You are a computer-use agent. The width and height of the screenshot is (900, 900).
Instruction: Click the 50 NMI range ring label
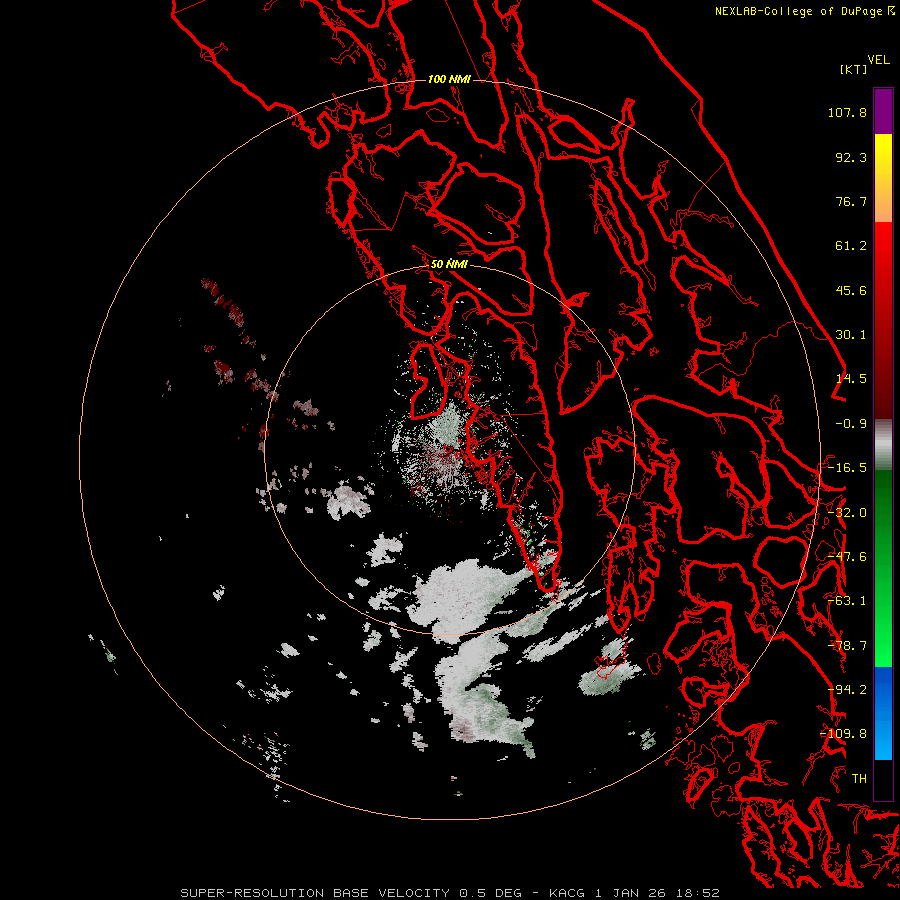(x=449, y=264)
